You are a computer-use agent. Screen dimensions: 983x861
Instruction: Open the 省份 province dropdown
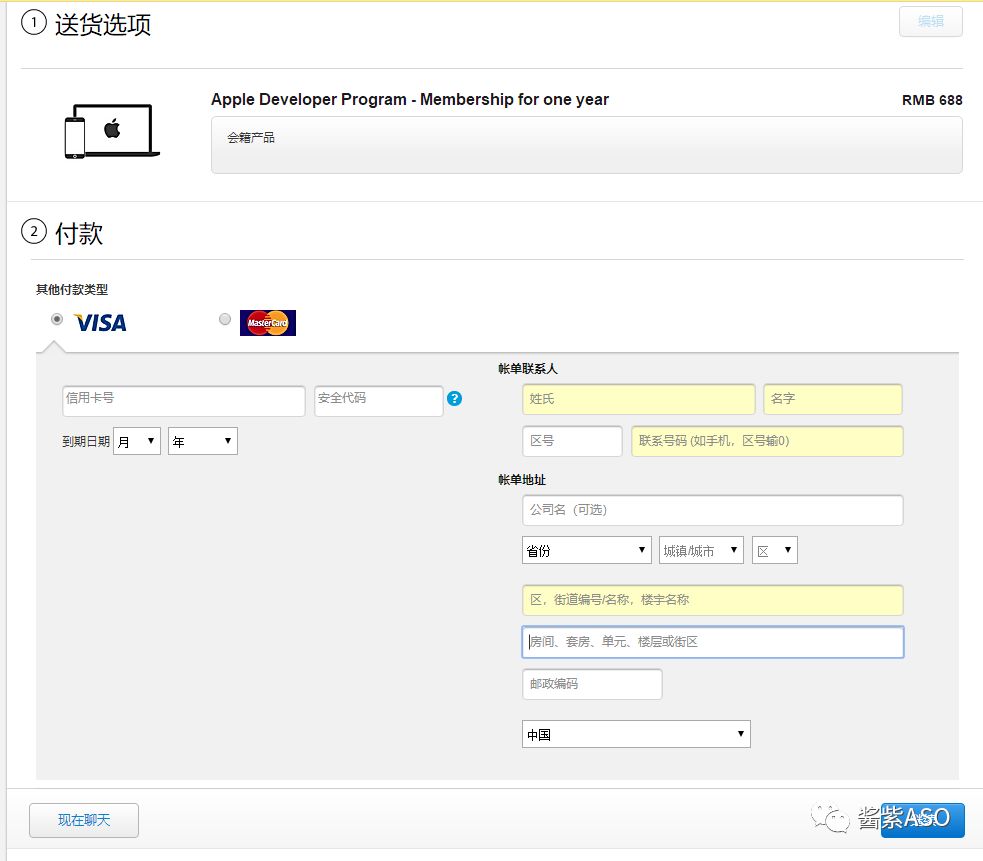pos(586,550)
